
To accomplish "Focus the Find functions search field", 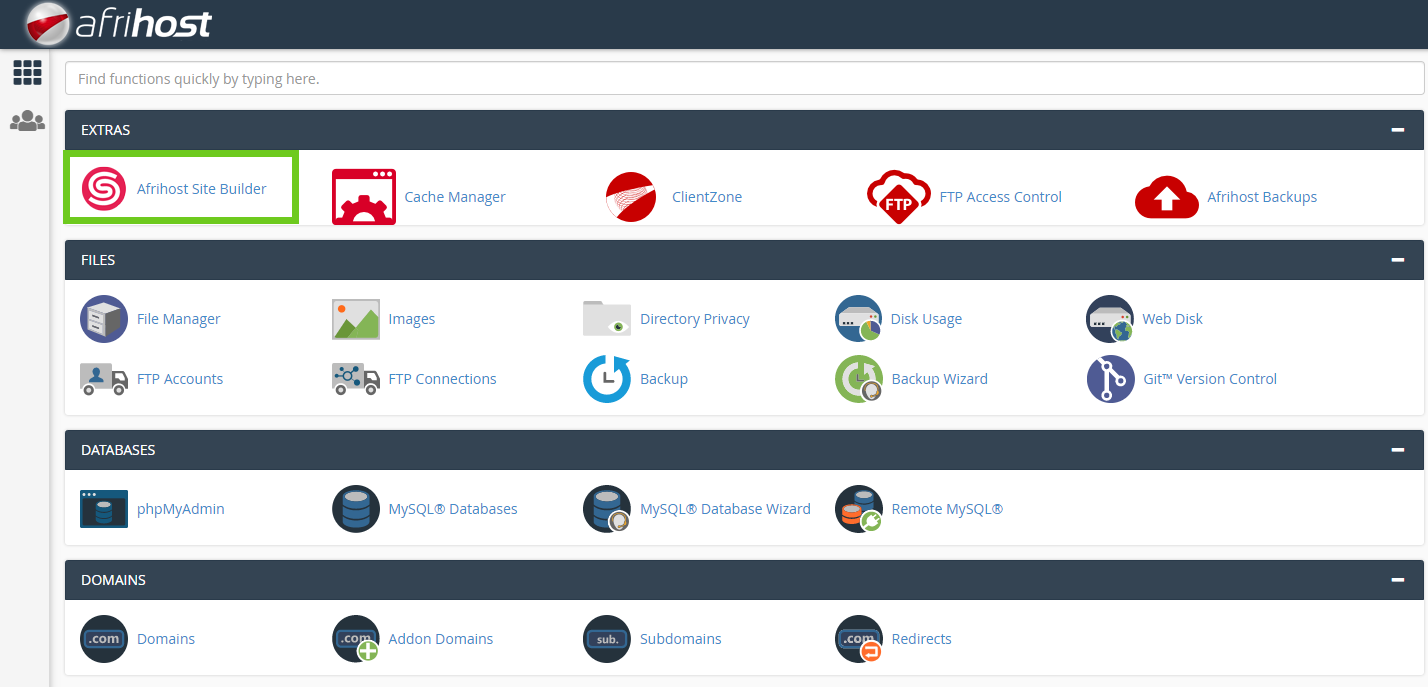I will pos(744,78).
